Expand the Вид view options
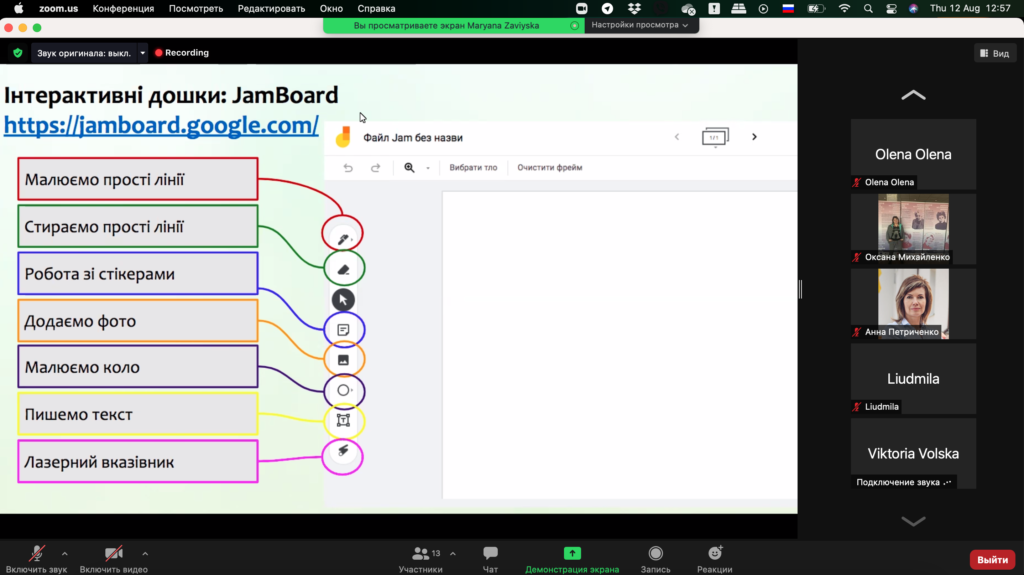This screenshot has width=1024, height=575. pyautogui.click(x=994, y=53)
